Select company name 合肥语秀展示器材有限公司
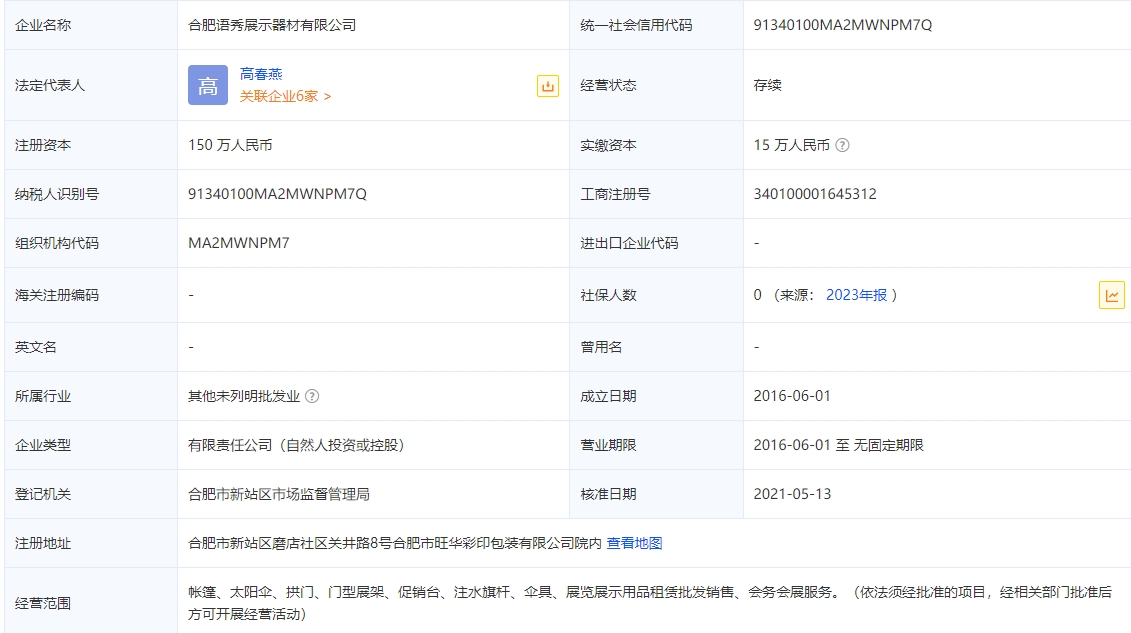Image resolution: width=1131 pixels, height=633 pixels. tap(272, 25)
